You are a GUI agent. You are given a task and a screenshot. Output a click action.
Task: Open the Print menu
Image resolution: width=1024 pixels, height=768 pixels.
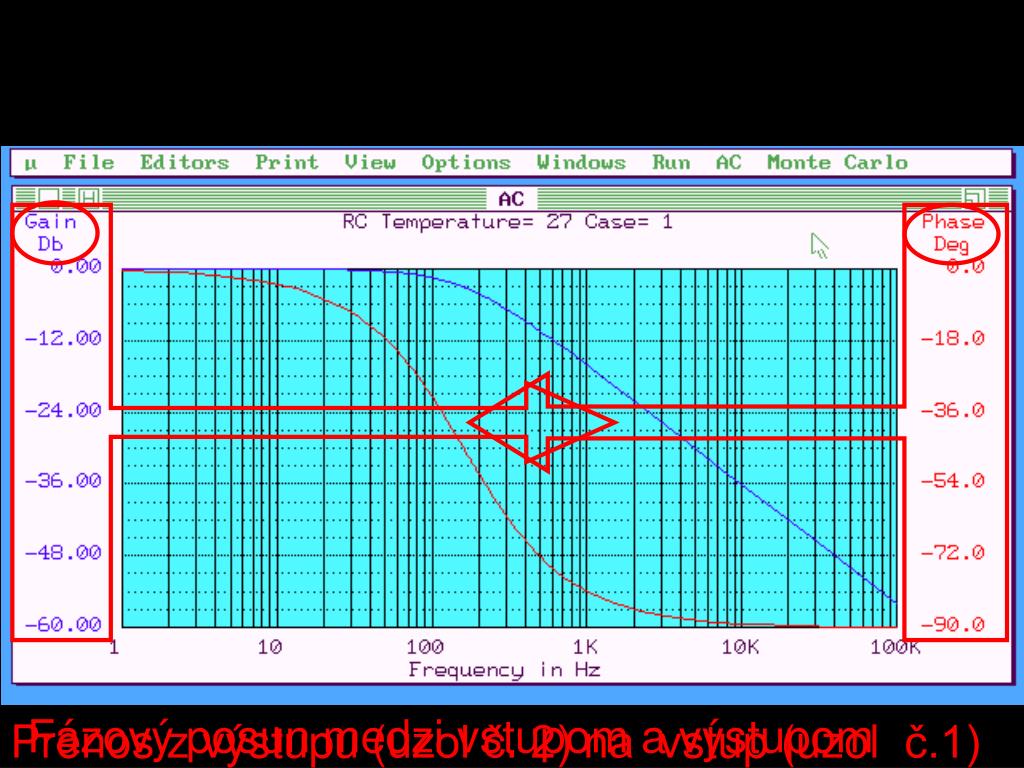click(287, 162)
